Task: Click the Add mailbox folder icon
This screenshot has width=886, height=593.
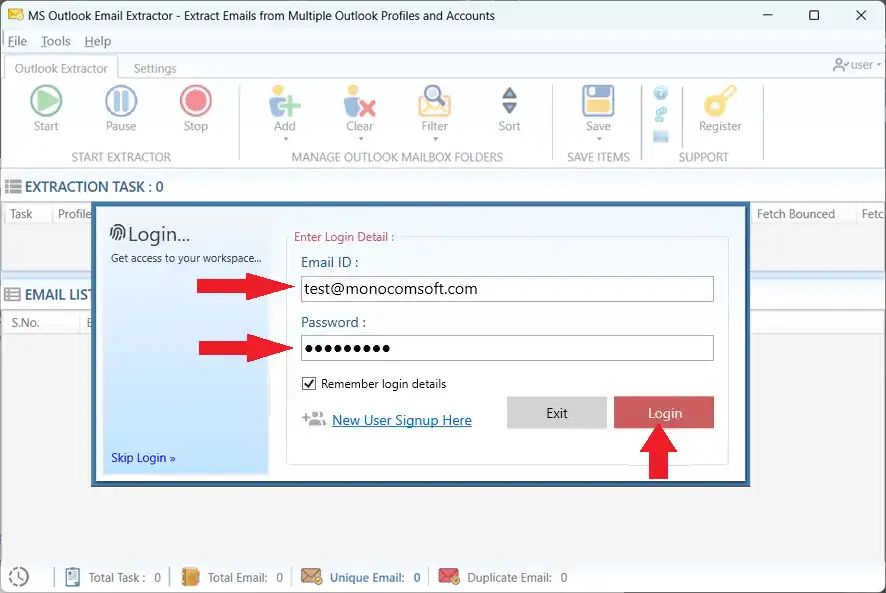Action: [x=285, y=101]
